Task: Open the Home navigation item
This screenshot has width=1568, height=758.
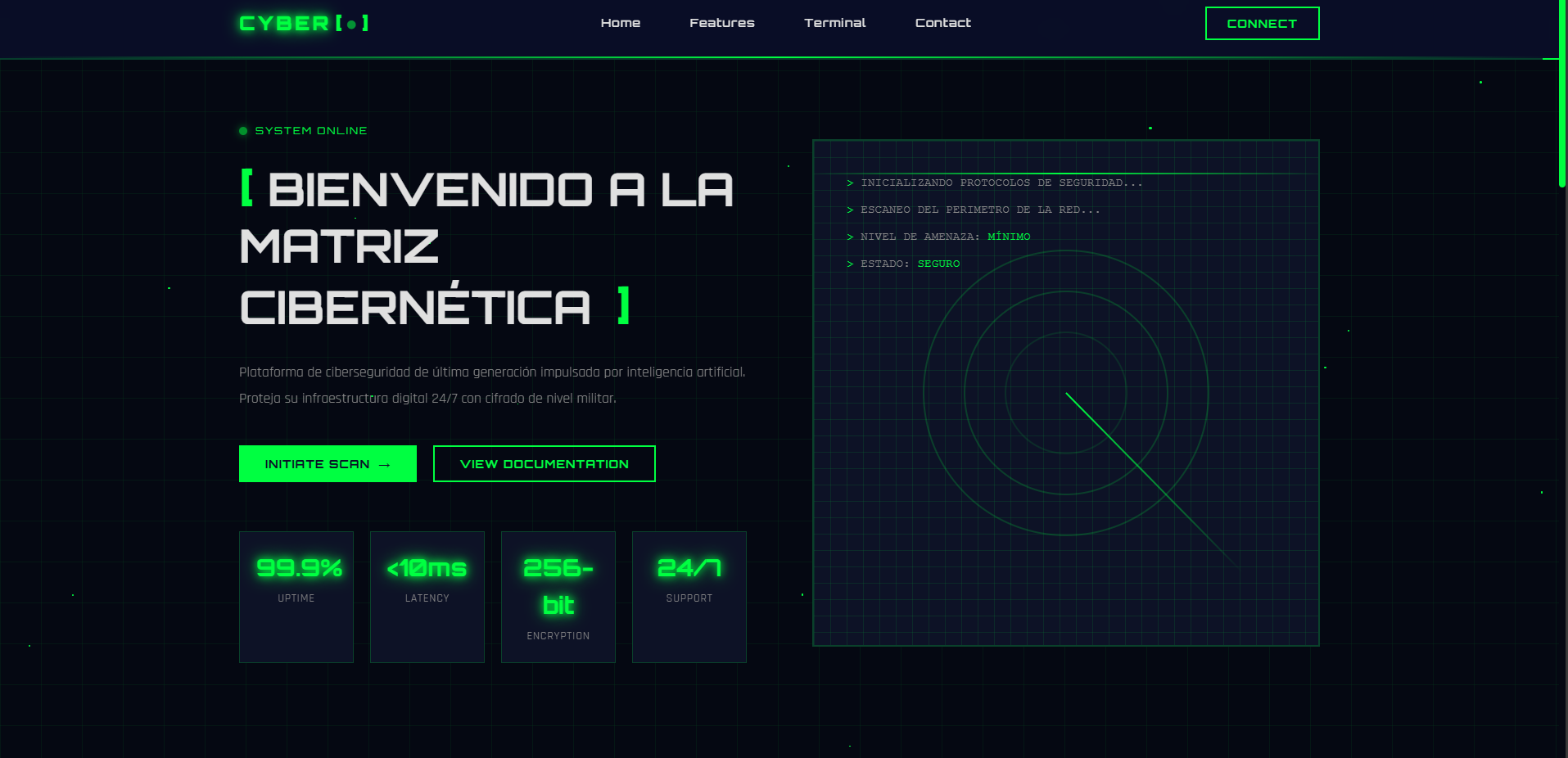Action: pos(621,23)
